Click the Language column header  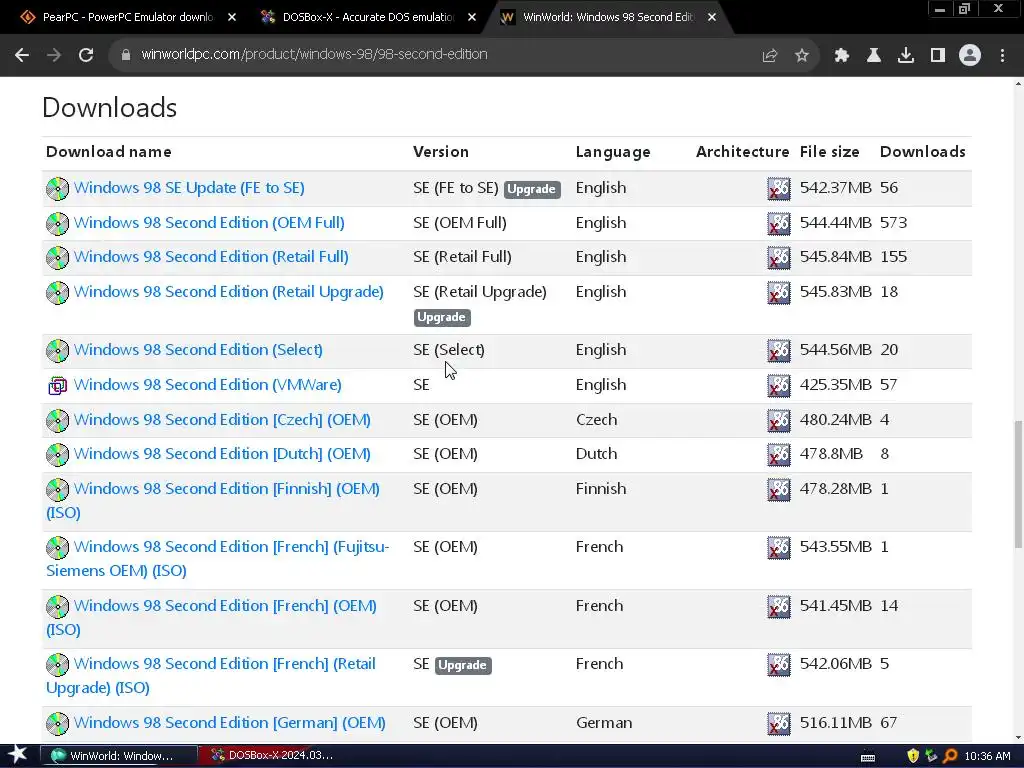tap(613, 152)
